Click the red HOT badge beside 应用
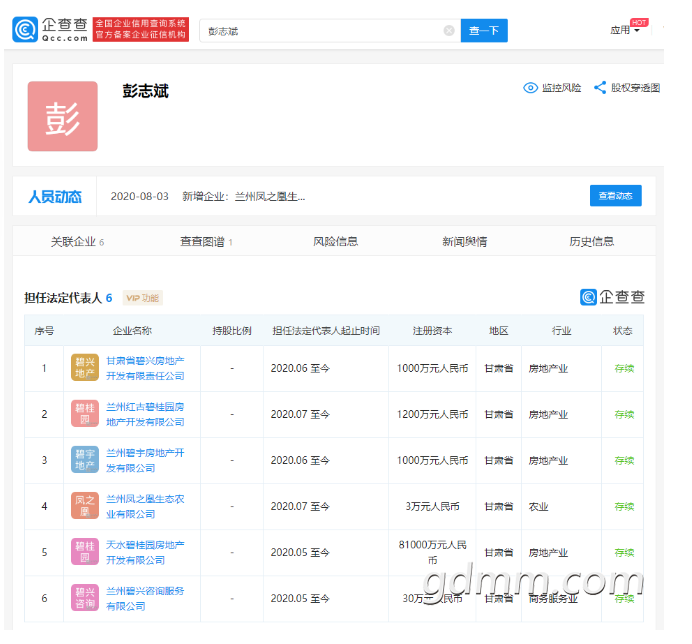The width and height of the screenshot is (692, 644). point(639,23)
